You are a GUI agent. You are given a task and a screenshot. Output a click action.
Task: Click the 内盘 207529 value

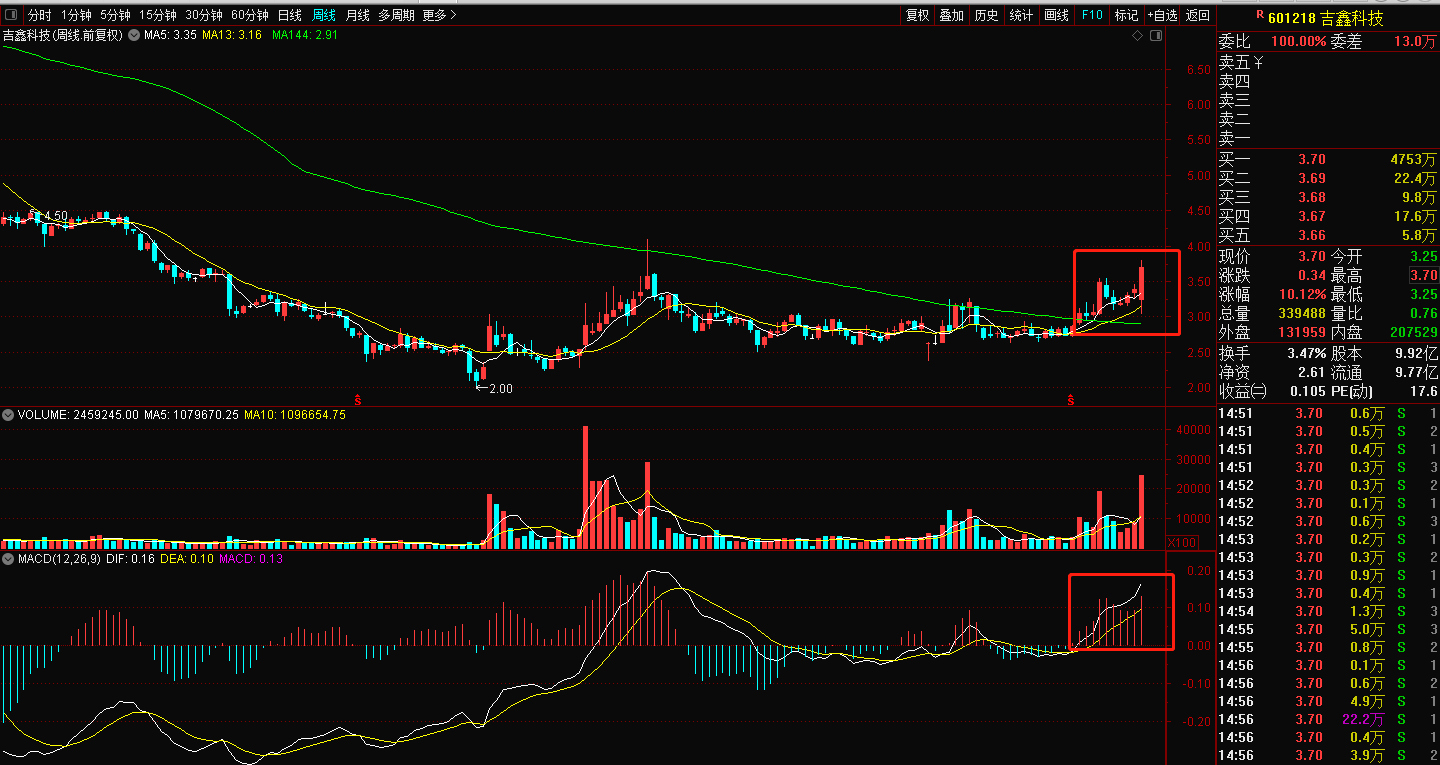click(x=1413, y=332)
